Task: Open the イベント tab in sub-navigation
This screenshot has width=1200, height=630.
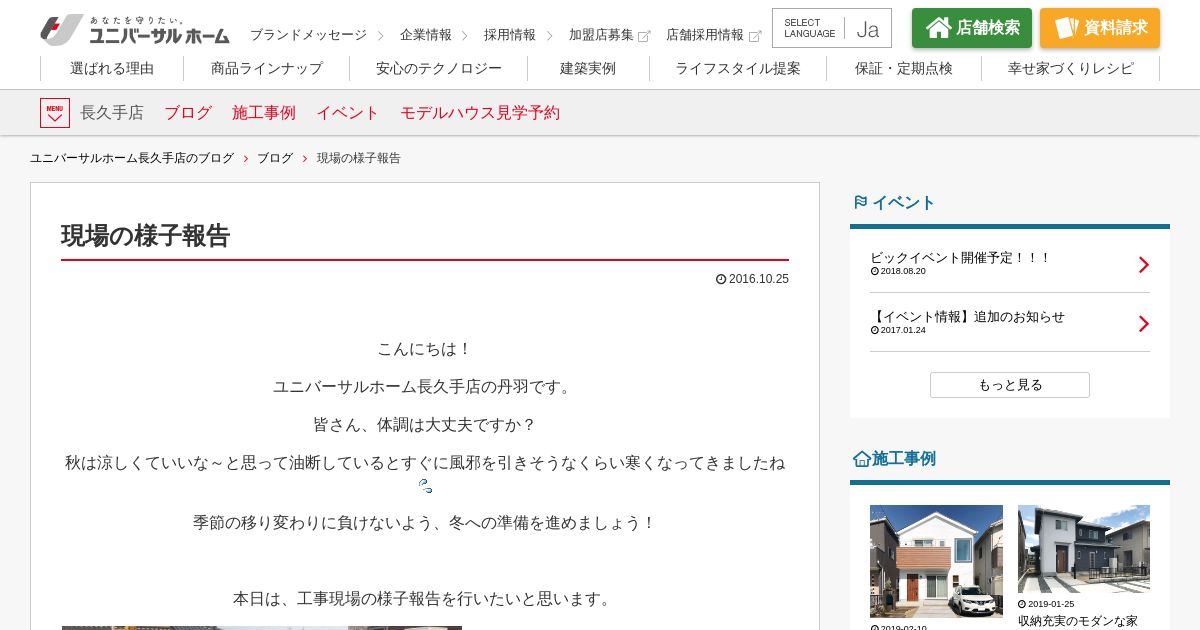Action: tap(348, 113)
